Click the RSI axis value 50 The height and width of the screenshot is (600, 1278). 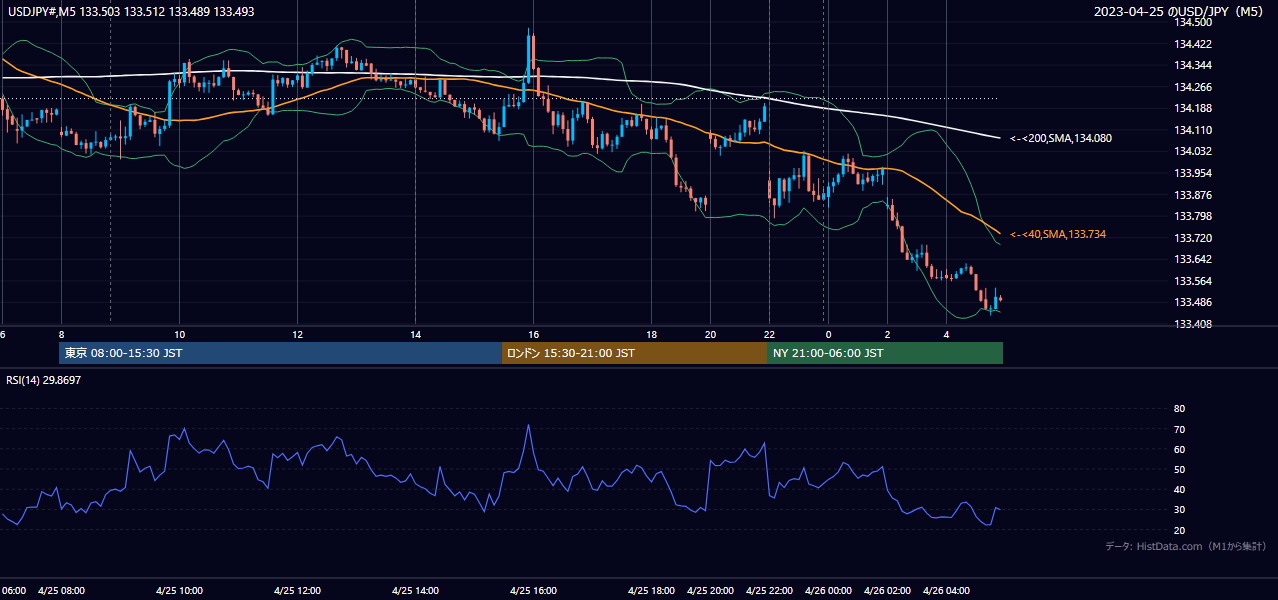[1179, 469]
